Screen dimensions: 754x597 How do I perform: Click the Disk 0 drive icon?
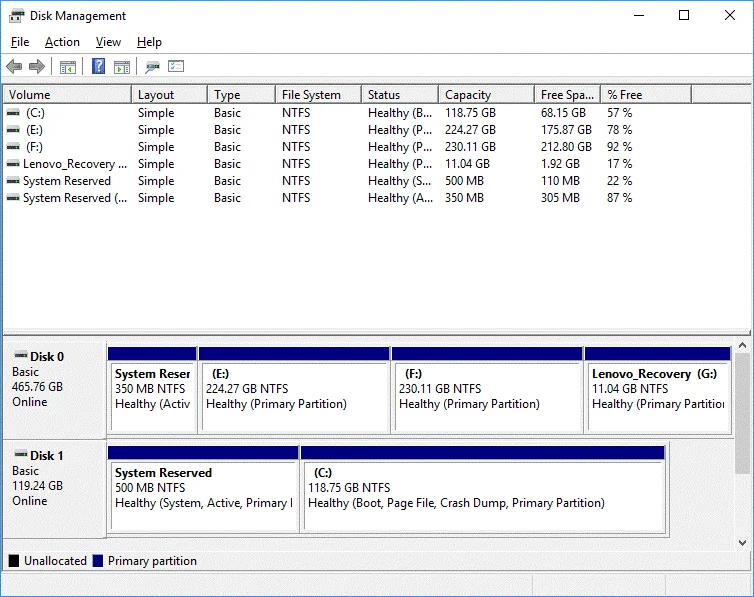tap(21, 355)
